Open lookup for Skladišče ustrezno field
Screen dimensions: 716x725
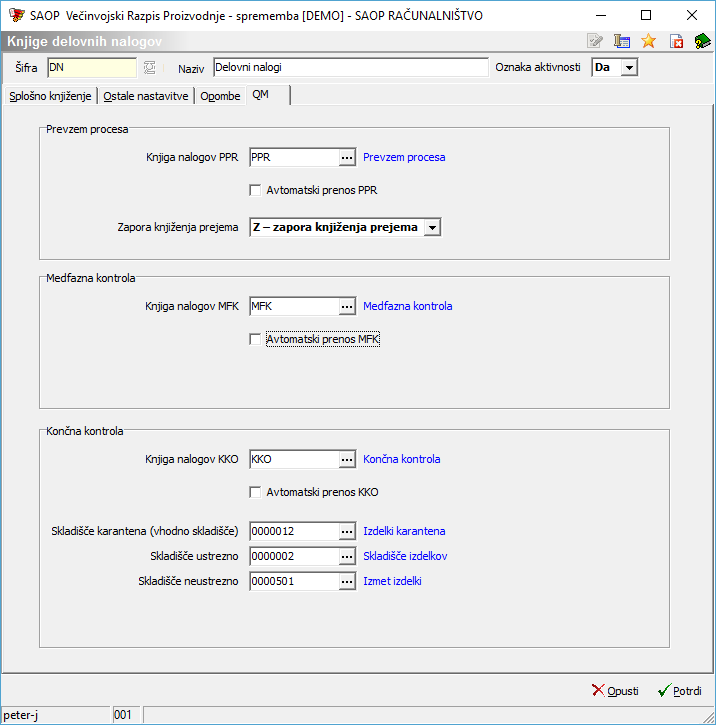347,556
